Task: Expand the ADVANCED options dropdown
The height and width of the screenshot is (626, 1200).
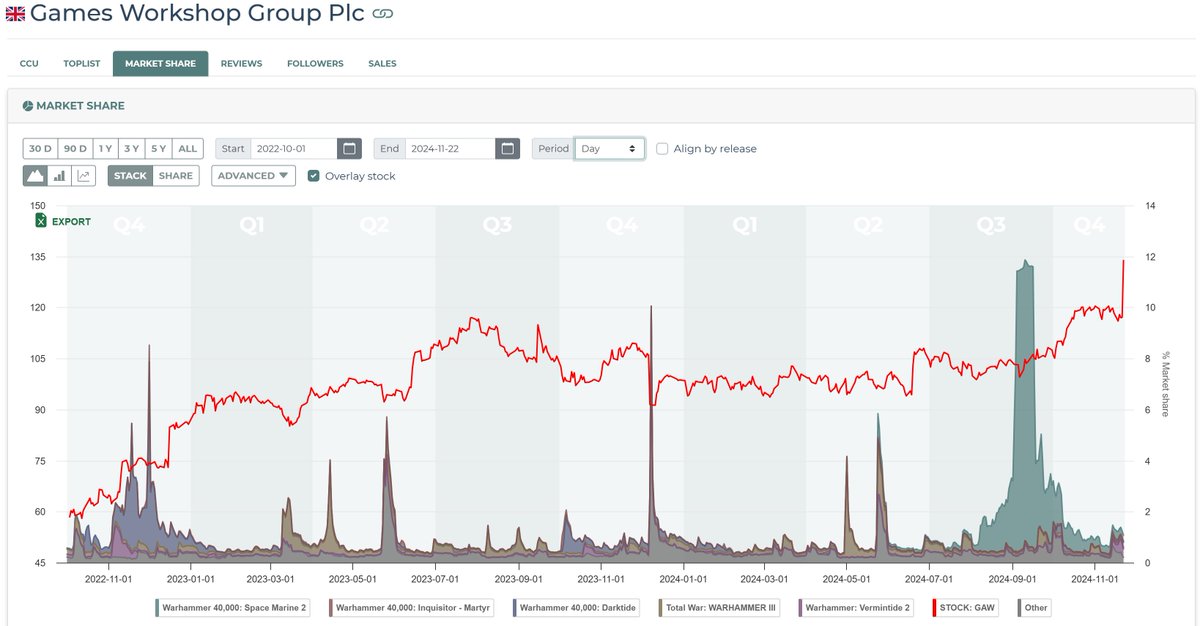Action: click(253, 176)
